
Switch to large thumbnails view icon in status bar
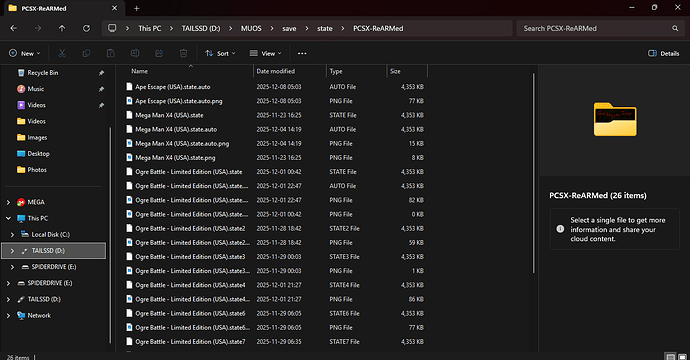[x=682, y=356]
